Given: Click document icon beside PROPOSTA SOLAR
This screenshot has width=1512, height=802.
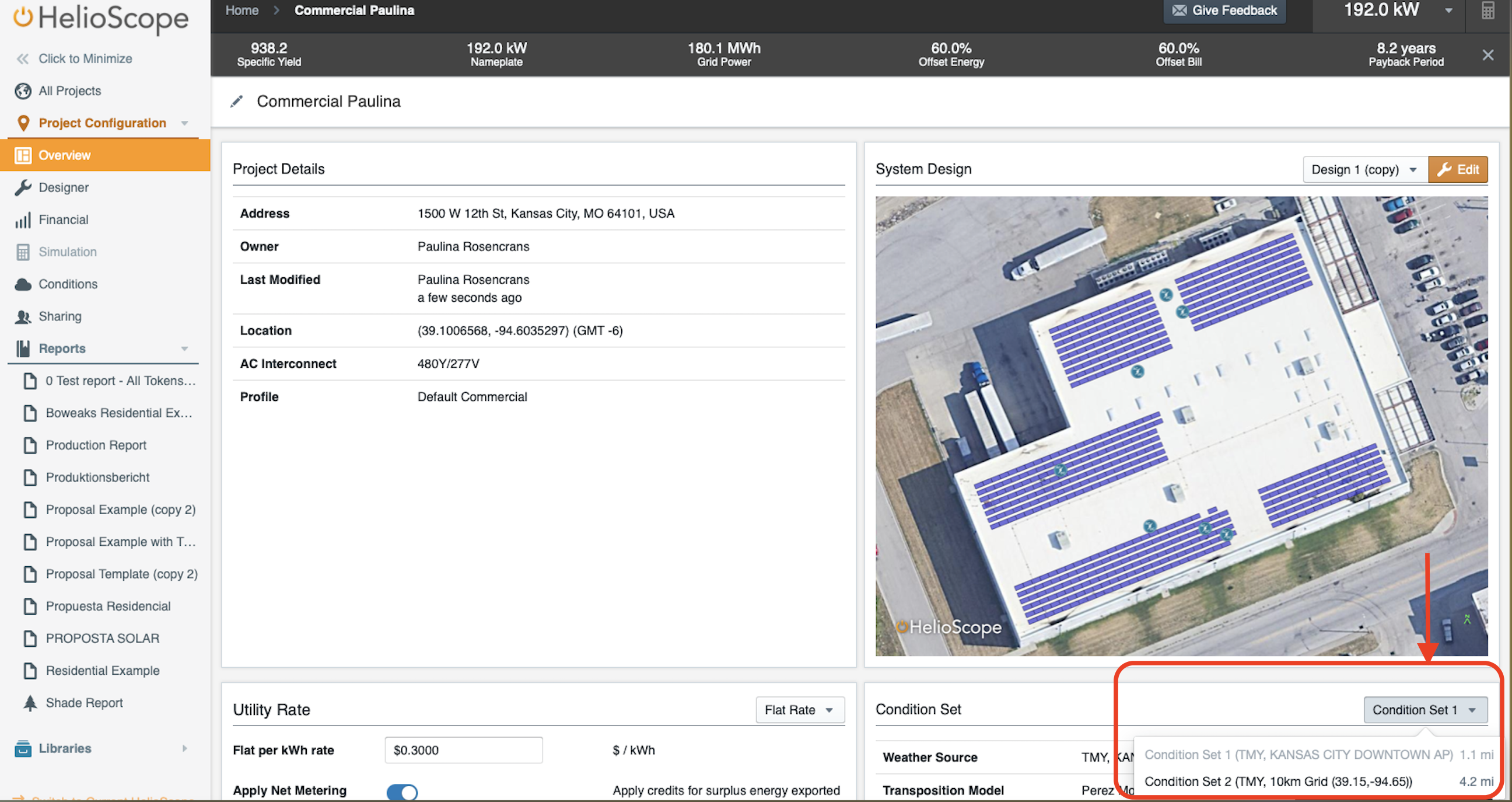Looking at the screenshot, I should coord(30,638).
